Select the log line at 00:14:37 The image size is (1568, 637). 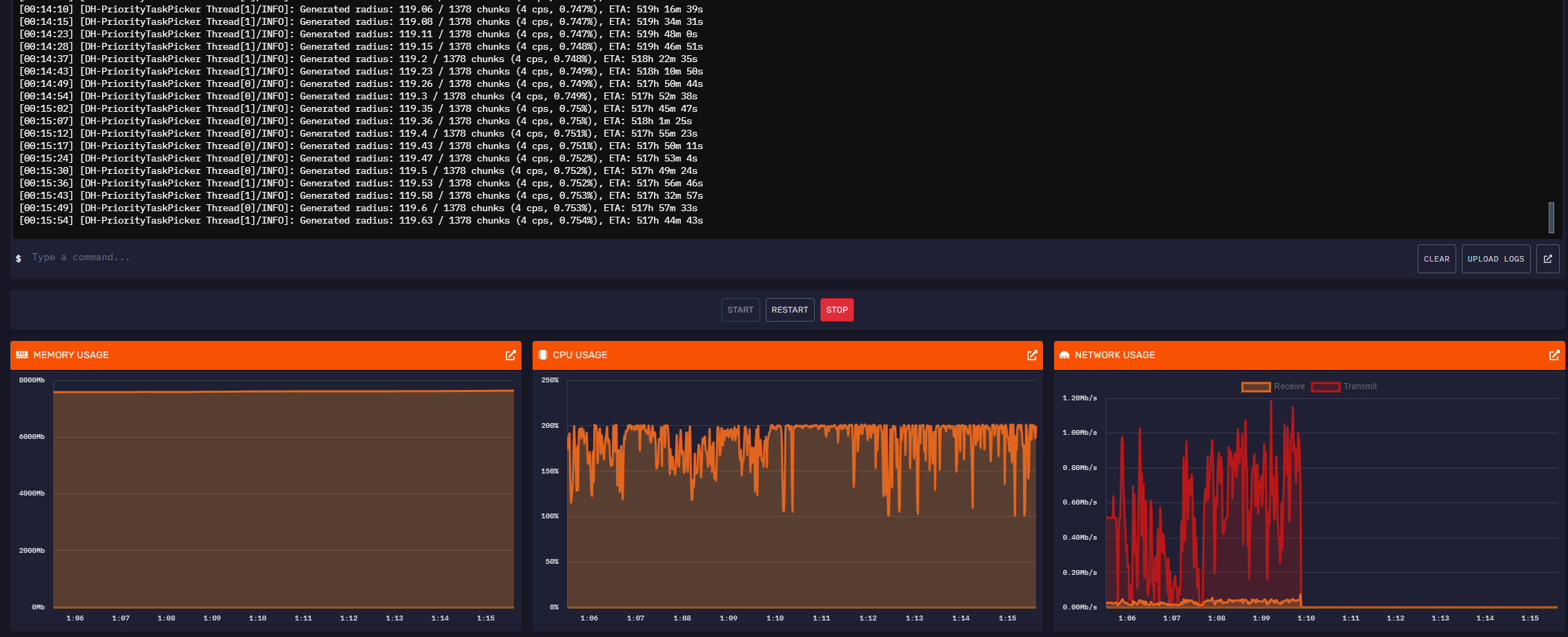[359, 59]
